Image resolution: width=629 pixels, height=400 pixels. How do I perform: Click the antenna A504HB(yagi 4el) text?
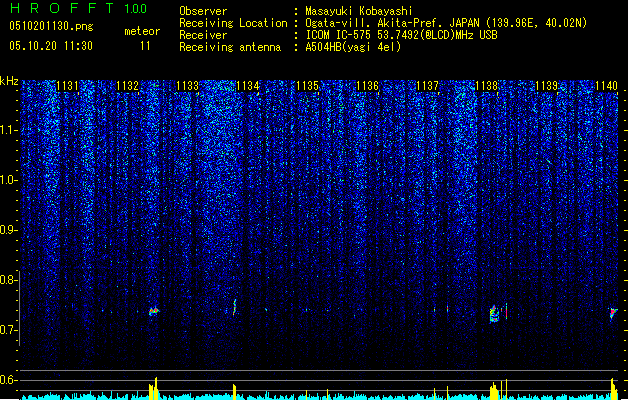[x=353, y=47]
